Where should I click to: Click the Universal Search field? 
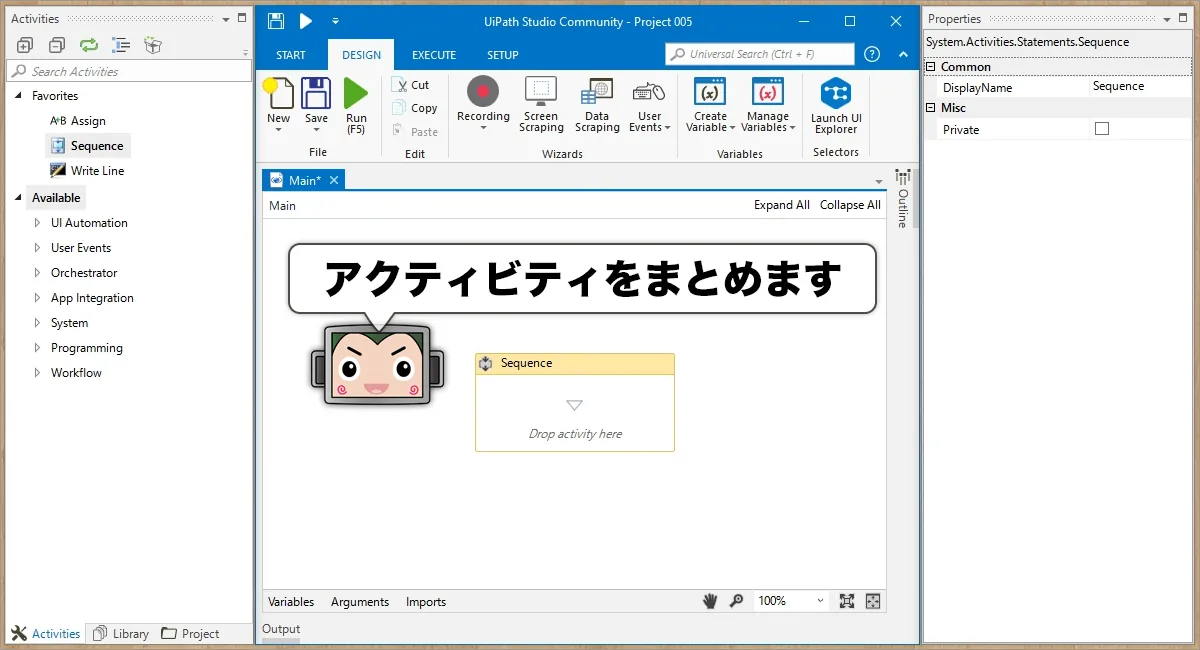click(x=760, y=54)
